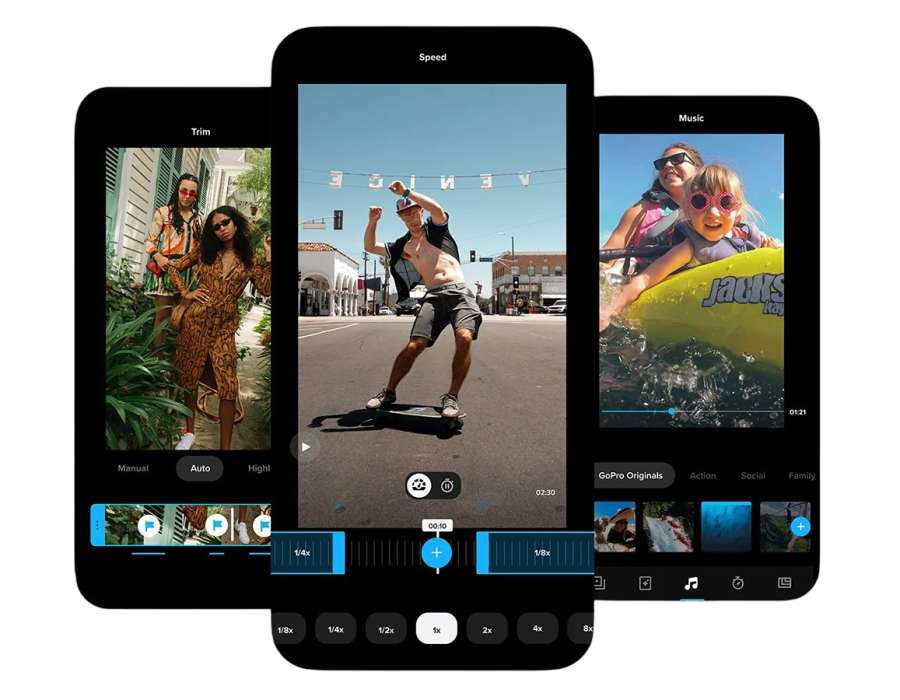Add music track with blue plus icon
This screenshot has height=700, width=900.
(x=800, y=526)
